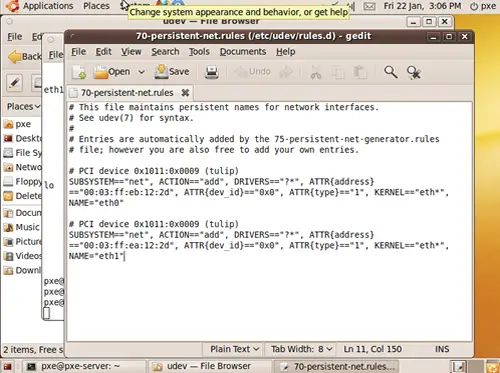Click the NAME="eth1" line in editor
The image size is (500, 373).
[x=96, y=256]
